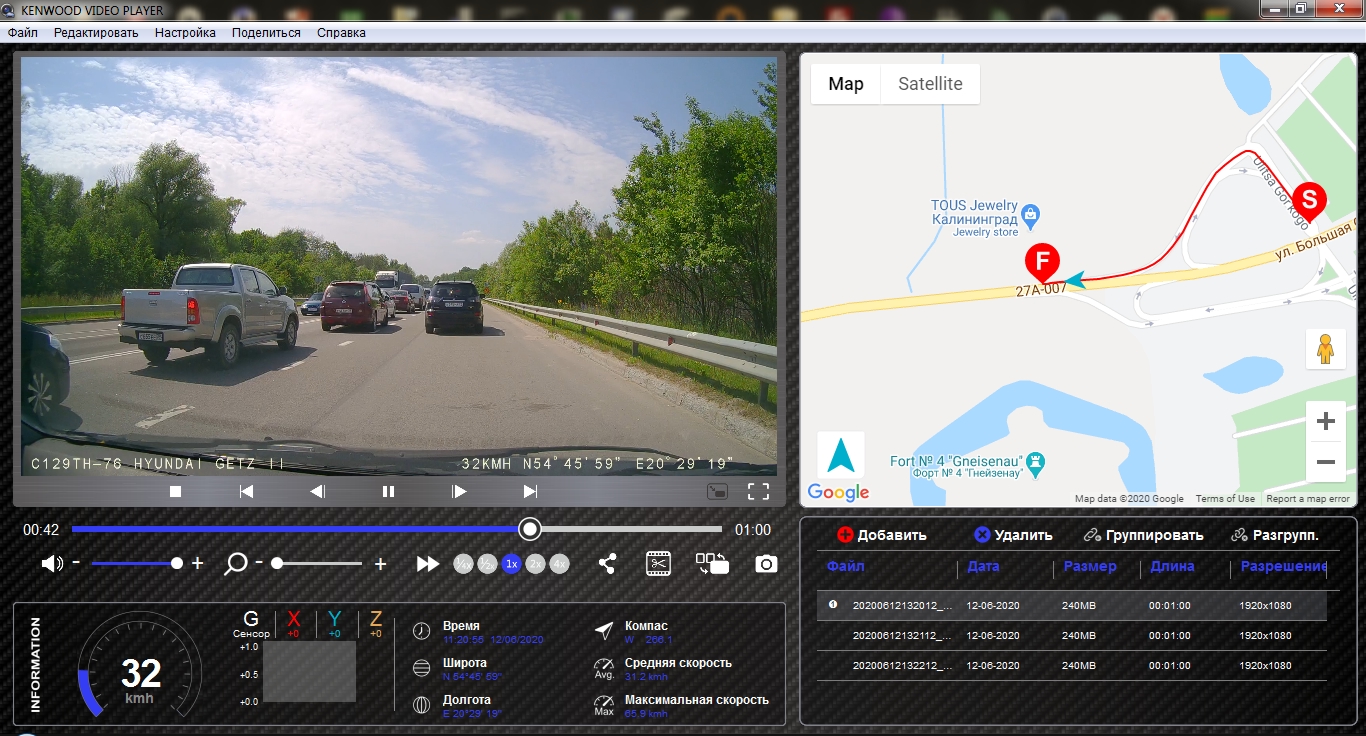Stop video playback with the stop button

coord(175,491)
